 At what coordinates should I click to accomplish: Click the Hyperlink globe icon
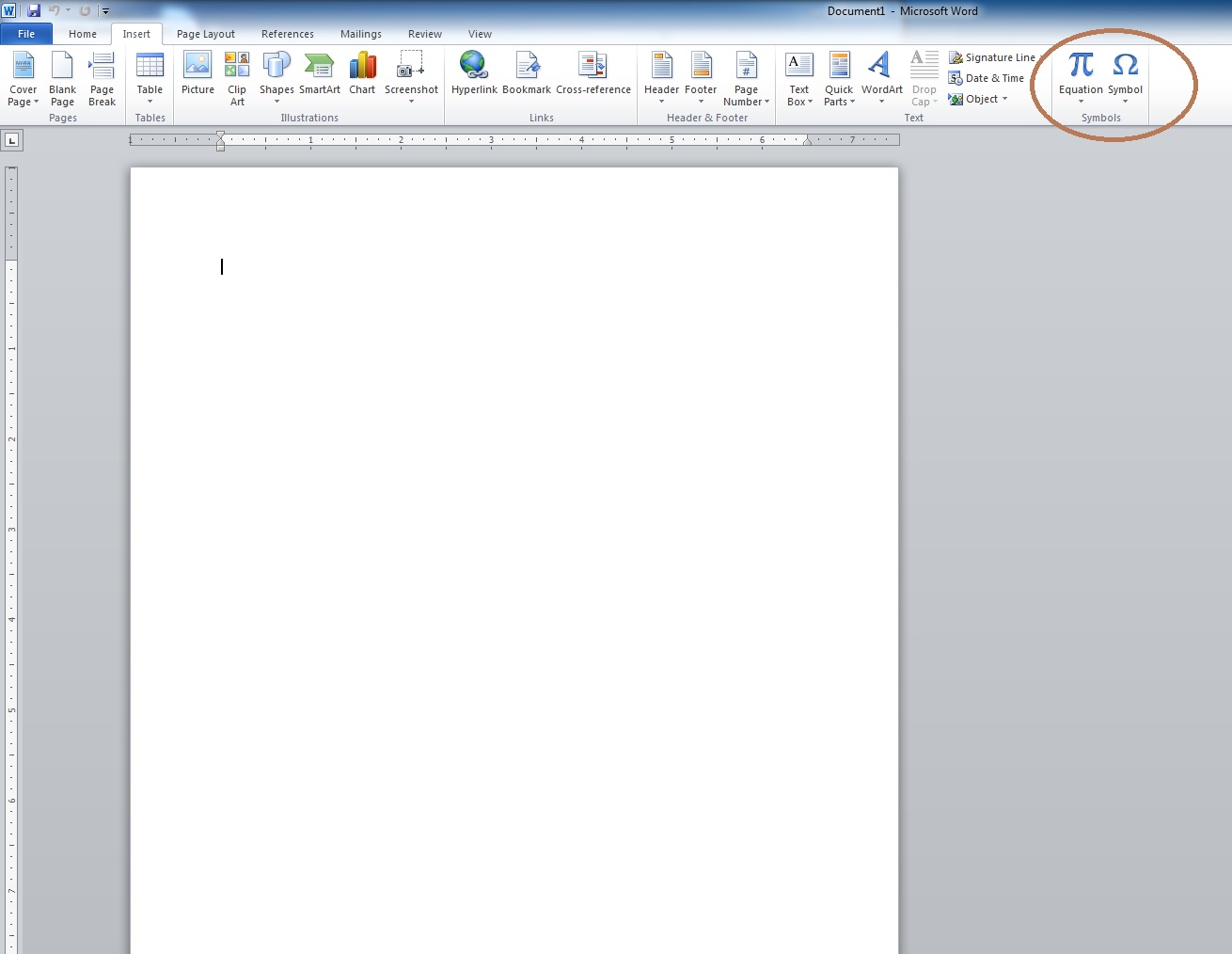[473, 65]
